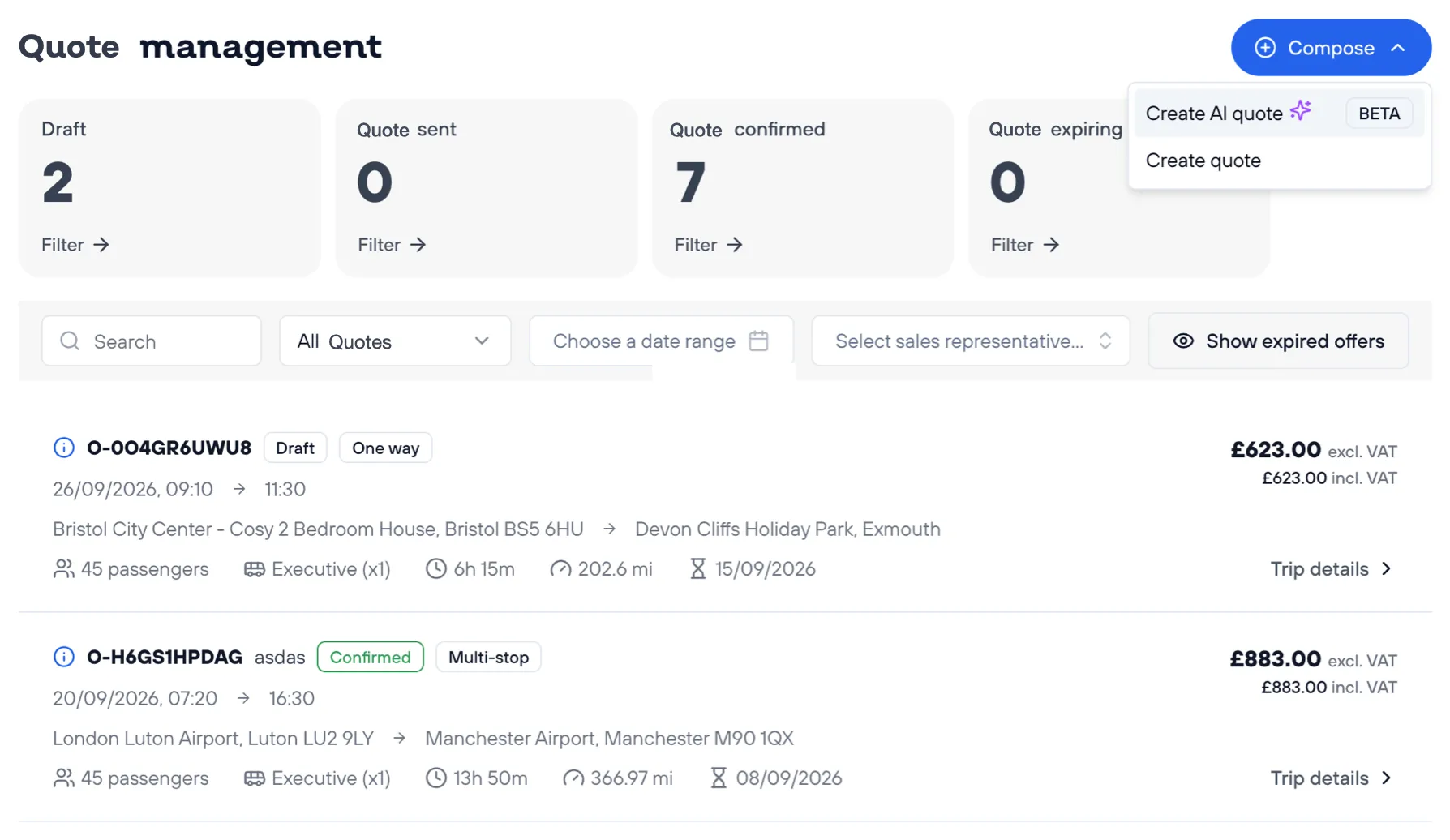1450x840 pixels.
Task: Click passengers icon on Luton quote
Action: click(x=63, y=778)
